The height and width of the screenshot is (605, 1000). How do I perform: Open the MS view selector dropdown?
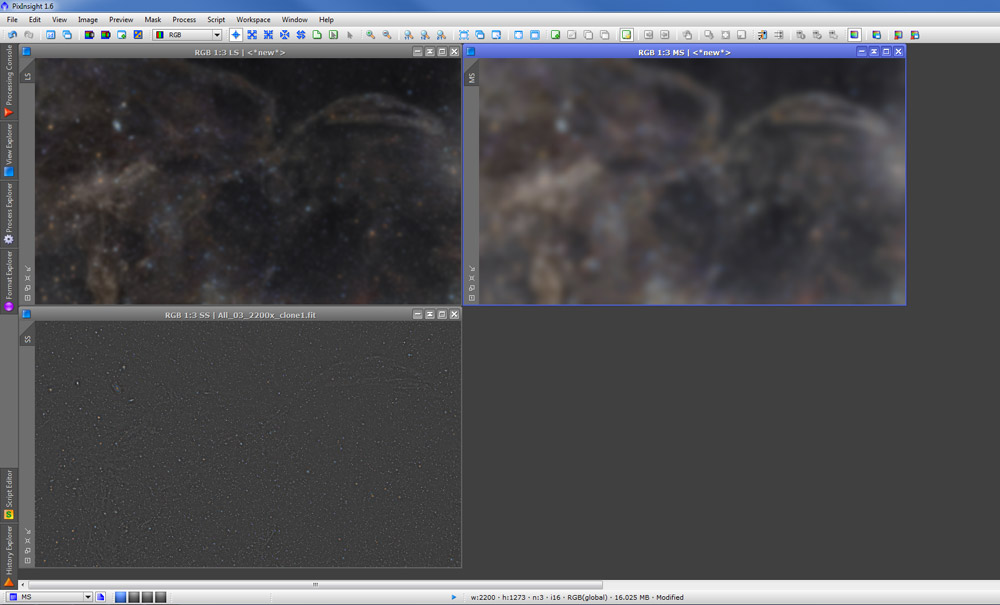[87, 597]
